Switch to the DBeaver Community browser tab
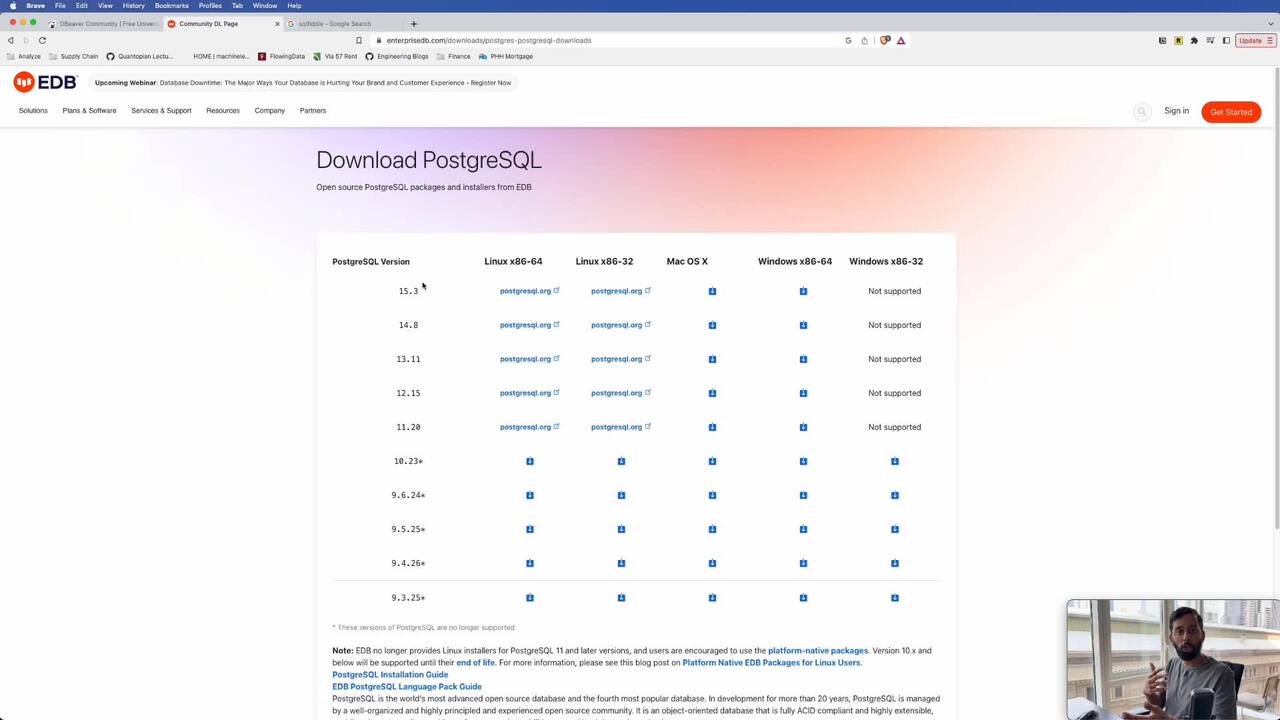This screenshot has width=1280, height=720. (x=104, y=23)
